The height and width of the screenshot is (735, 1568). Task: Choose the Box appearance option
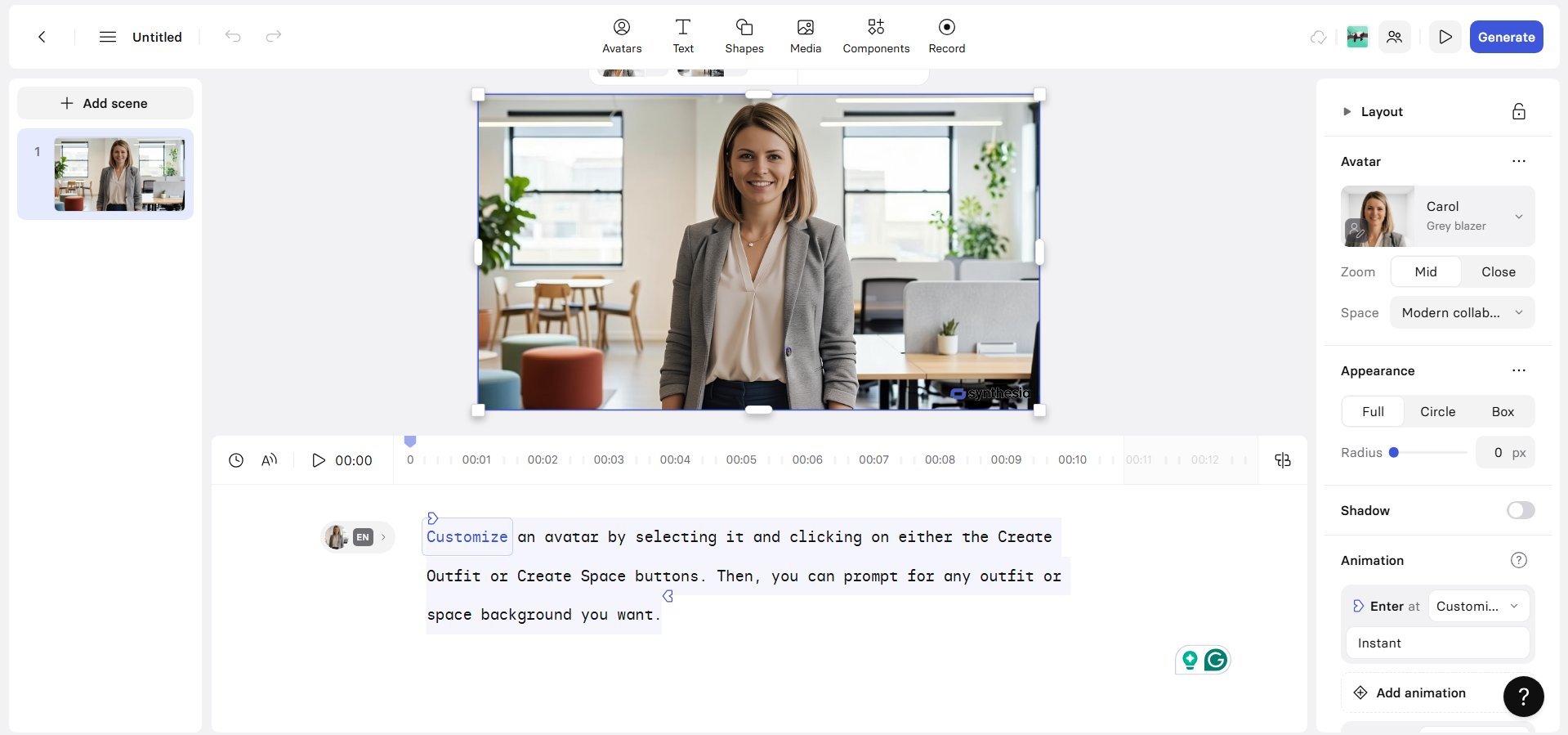click(x=1503, y=412)
